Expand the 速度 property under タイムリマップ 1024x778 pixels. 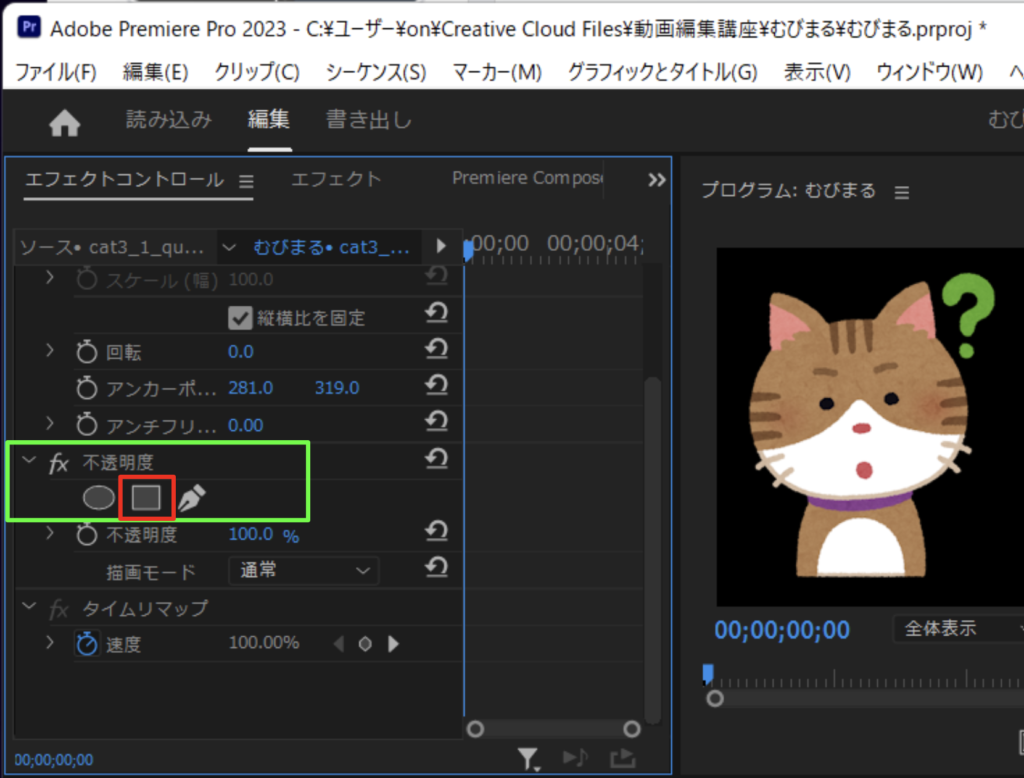[49, 644]
